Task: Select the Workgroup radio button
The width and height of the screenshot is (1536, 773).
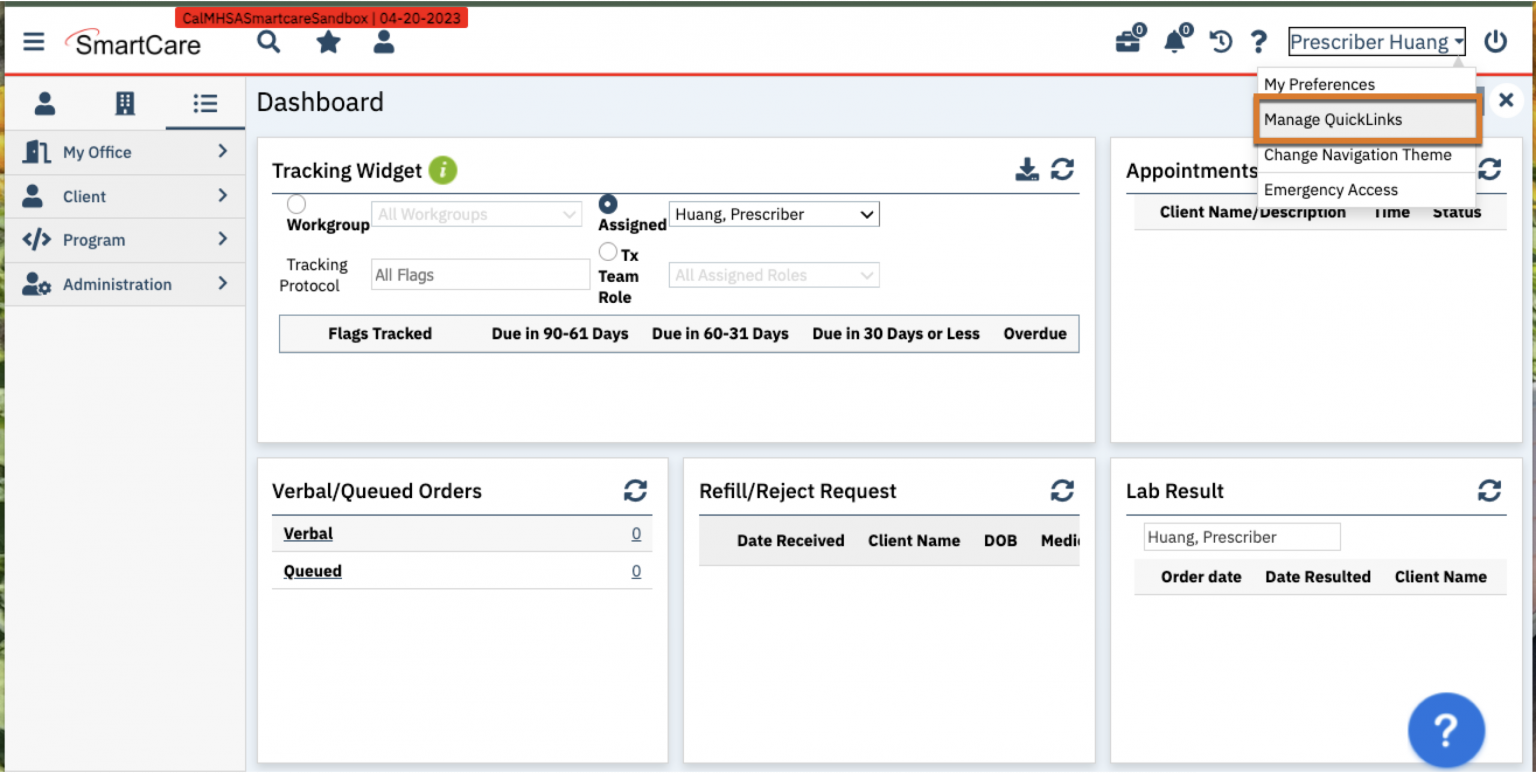Action: click(x=296, y=204)
